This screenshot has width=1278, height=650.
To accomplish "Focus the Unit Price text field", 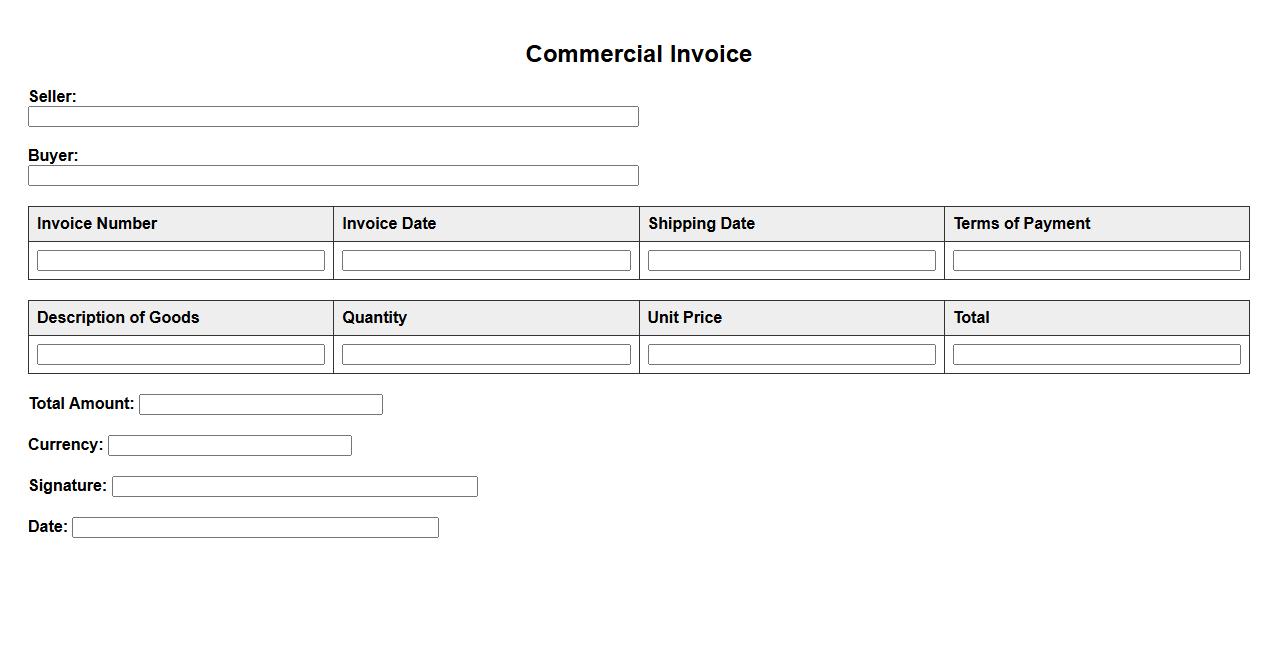I will tap(791, 355).
